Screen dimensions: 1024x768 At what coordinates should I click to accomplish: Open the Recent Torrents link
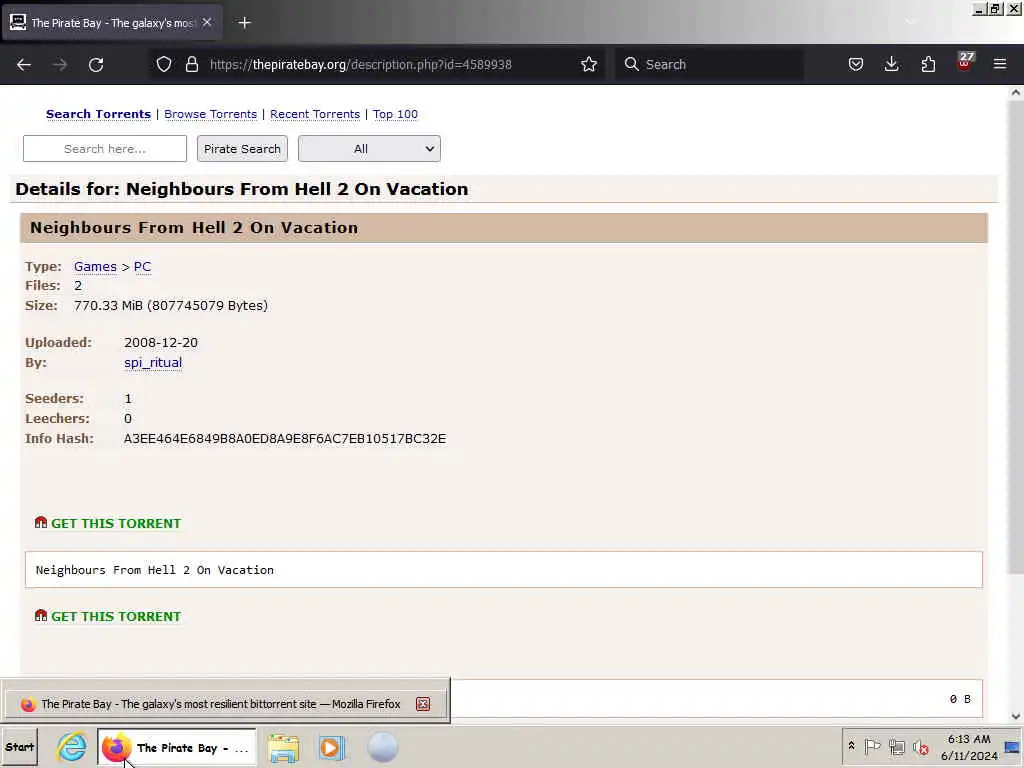pos(315,114)
